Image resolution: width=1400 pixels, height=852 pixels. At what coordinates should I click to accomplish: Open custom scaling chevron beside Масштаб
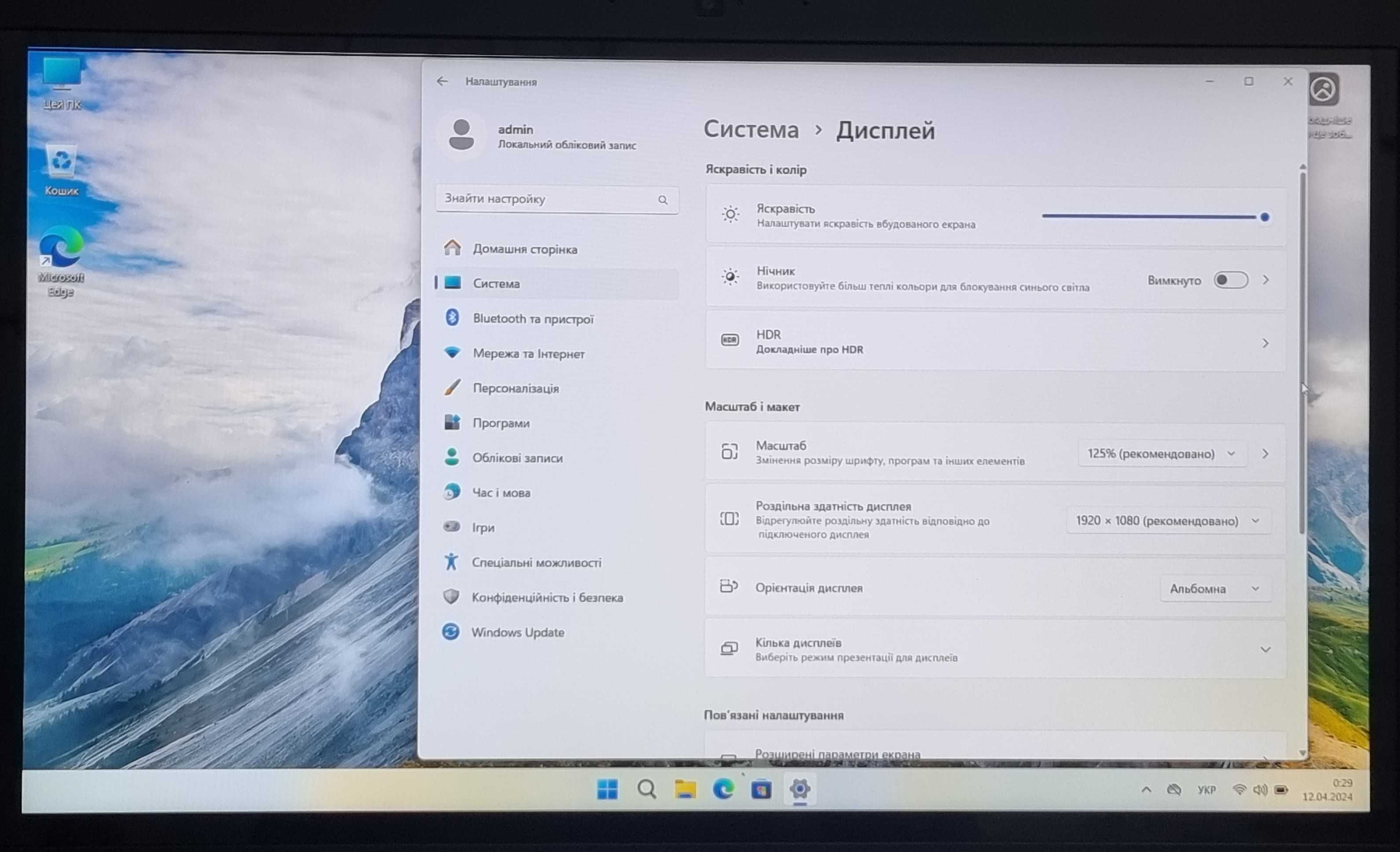click(x=1265, y=454)
